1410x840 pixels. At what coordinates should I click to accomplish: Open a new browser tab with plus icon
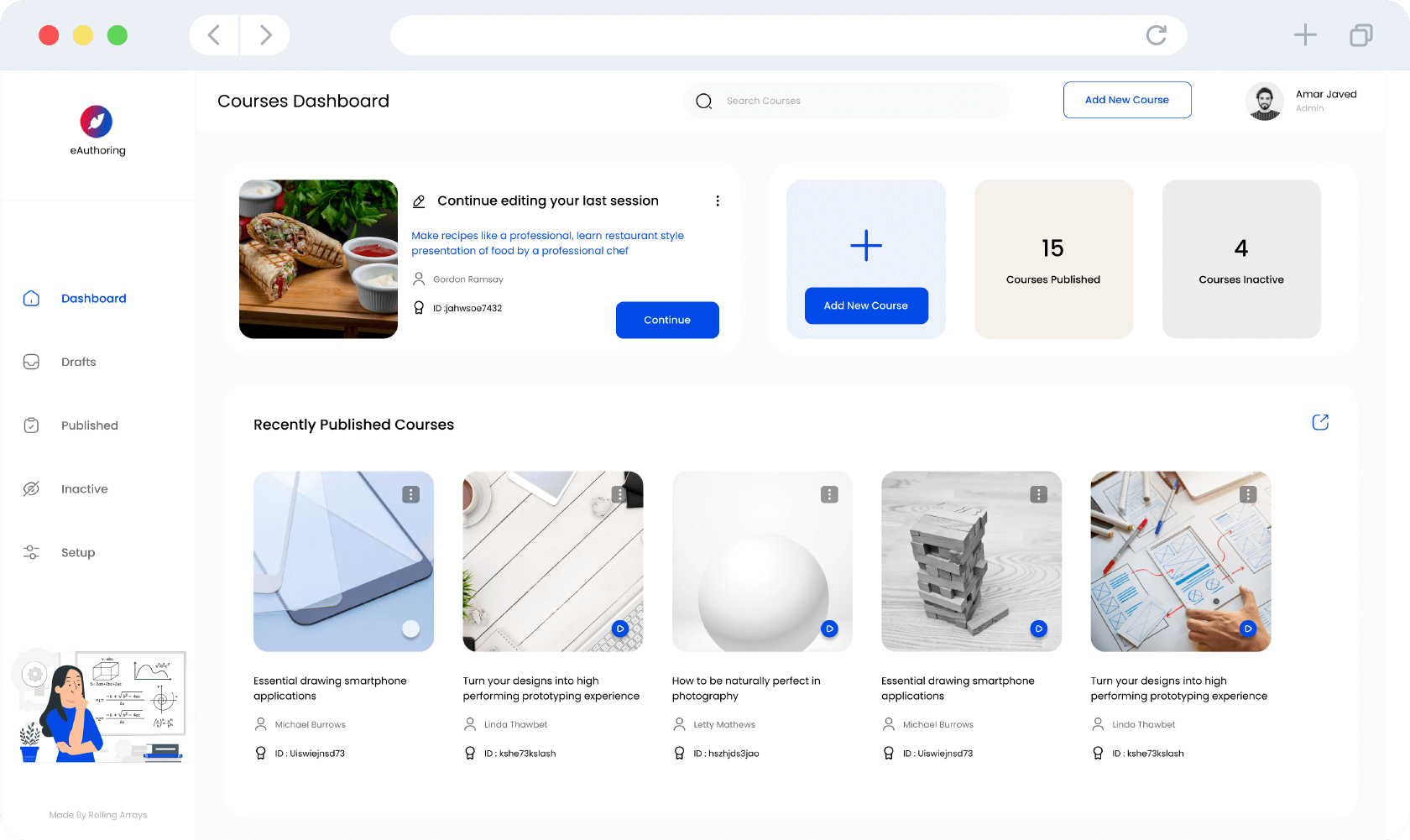(x=1304, y=35)
